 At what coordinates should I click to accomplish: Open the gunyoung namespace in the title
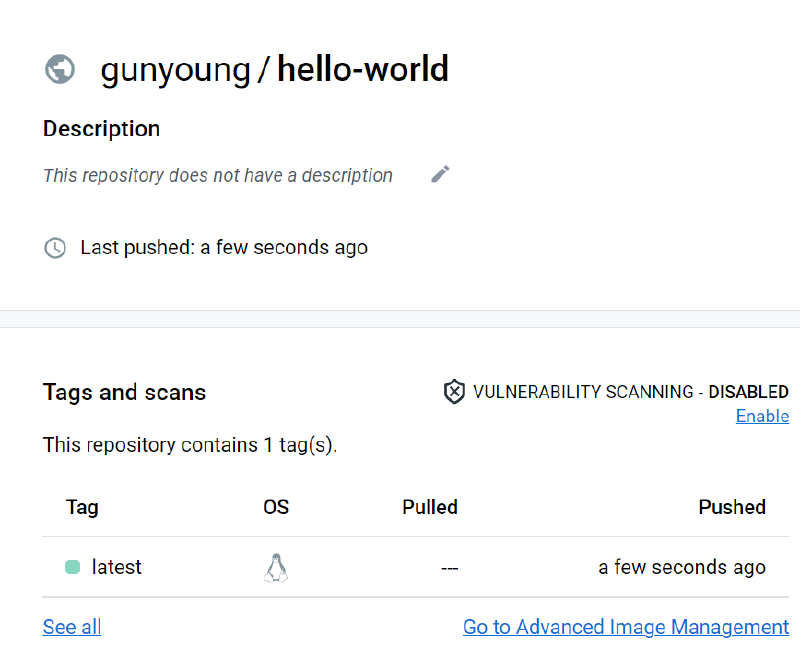coord(176,69)
